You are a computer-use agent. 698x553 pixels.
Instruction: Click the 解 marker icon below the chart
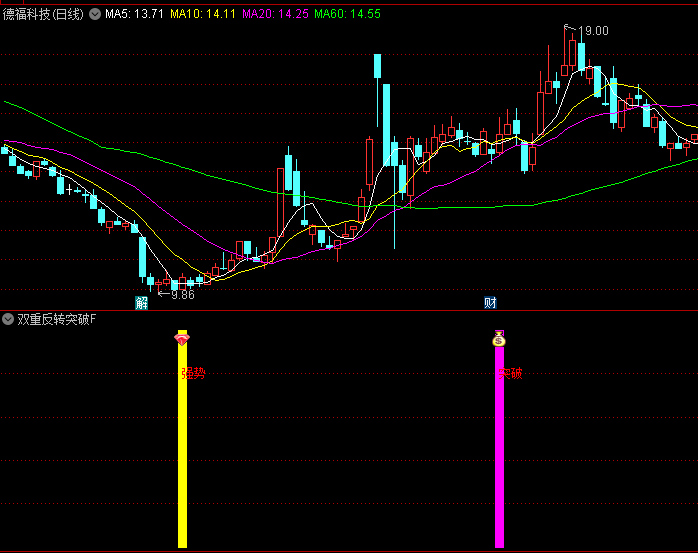(142, 303)
